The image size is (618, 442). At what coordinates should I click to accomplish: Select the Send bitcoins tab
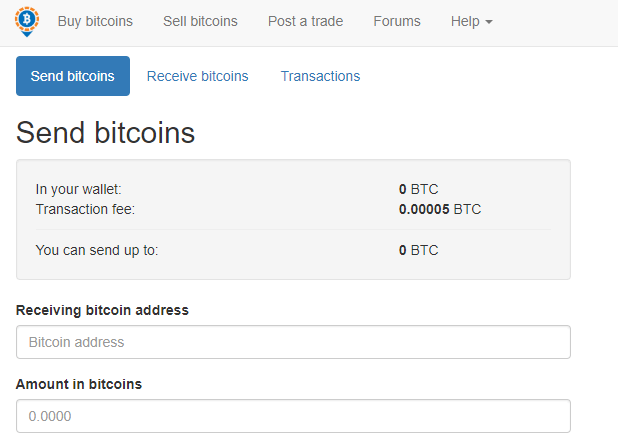[x=73, y=76]
